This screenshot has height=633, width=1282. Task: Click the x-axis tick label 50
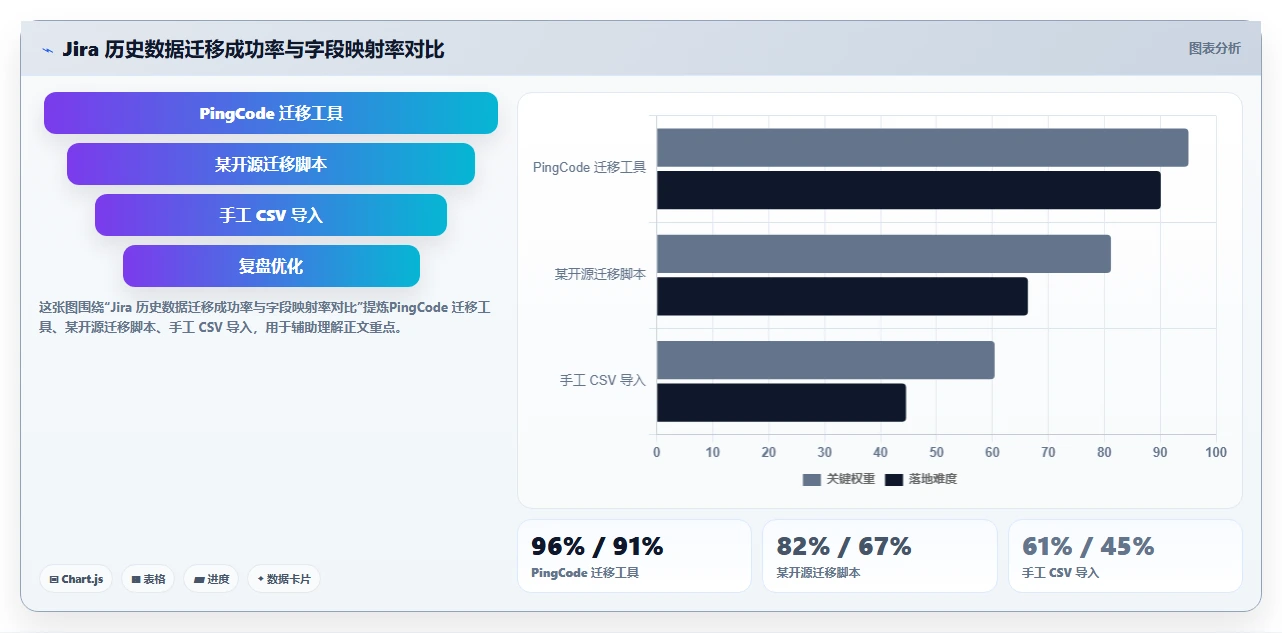(937, 452)
